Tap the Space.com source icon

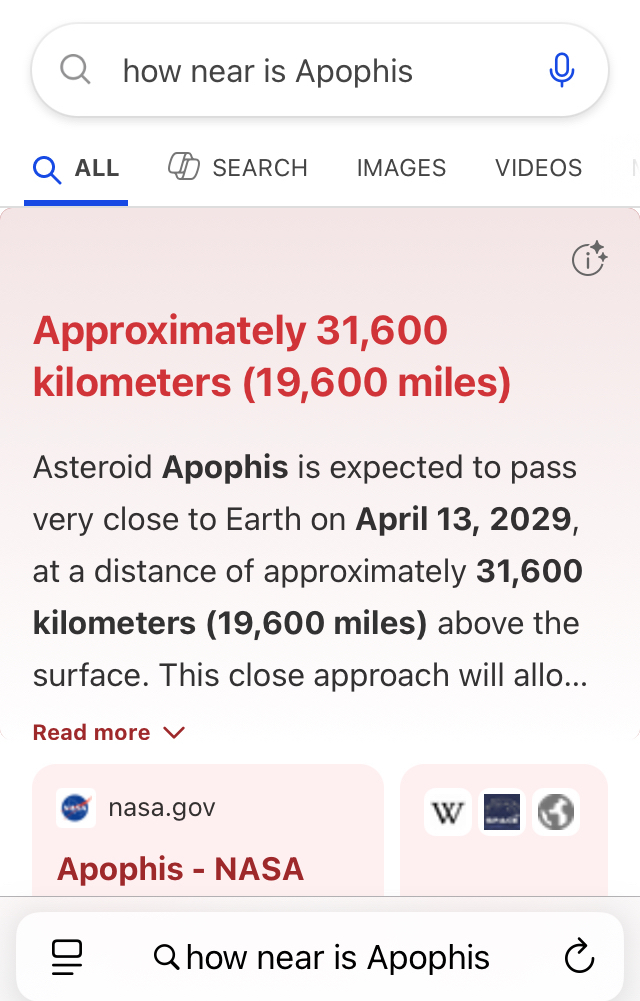[x=502, y=812]
